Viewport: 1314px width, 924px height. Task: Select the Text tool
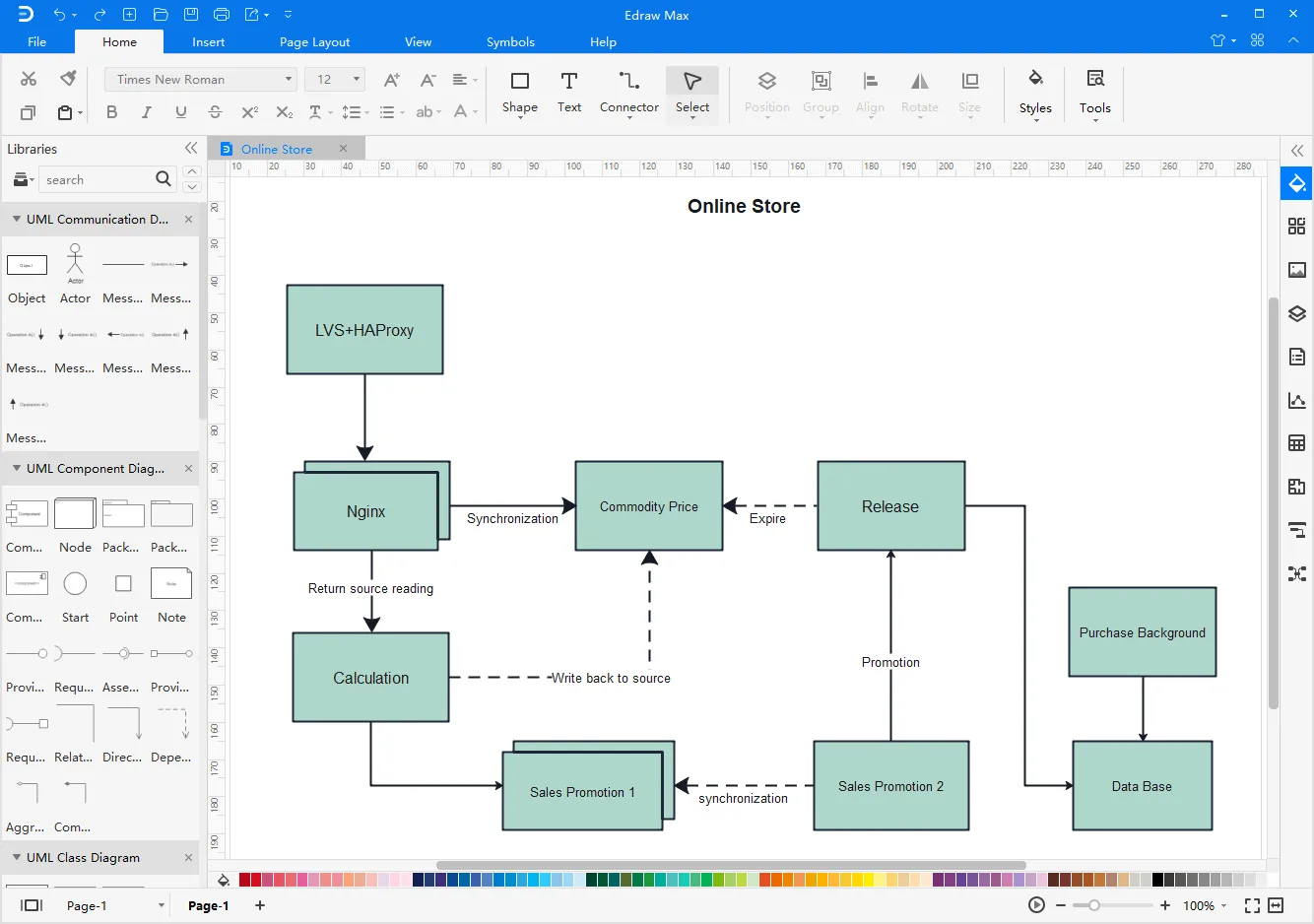pyautogui.click(x=569, y=94)
